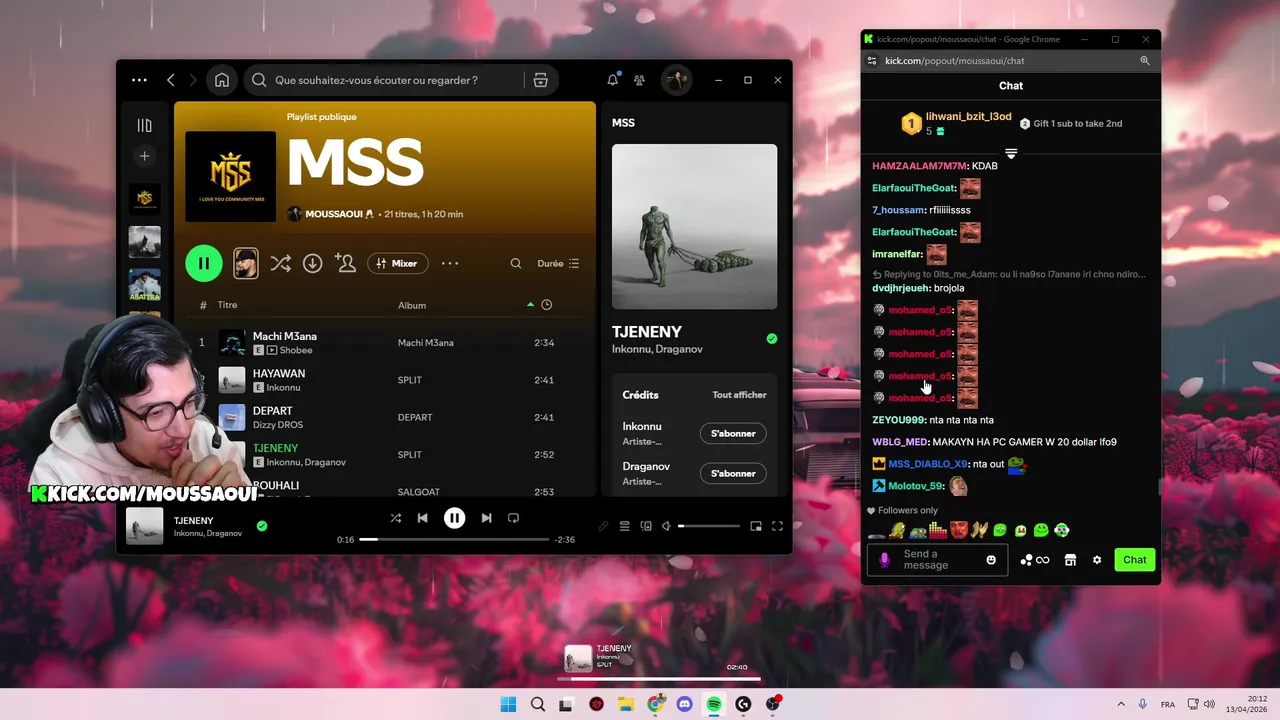Open Friend Activity icon
Screen dimensions: 1280x720
639,80
